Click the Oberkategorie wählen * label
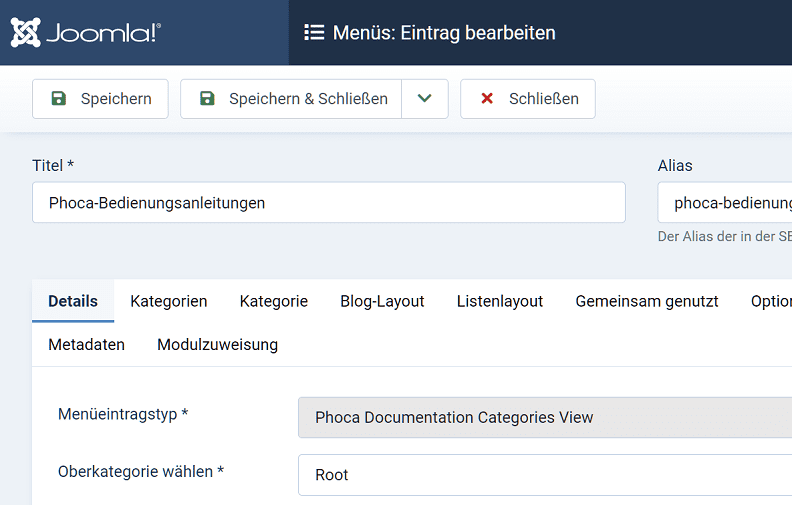This screenshot has height=505, width=792. click(141, 471)
